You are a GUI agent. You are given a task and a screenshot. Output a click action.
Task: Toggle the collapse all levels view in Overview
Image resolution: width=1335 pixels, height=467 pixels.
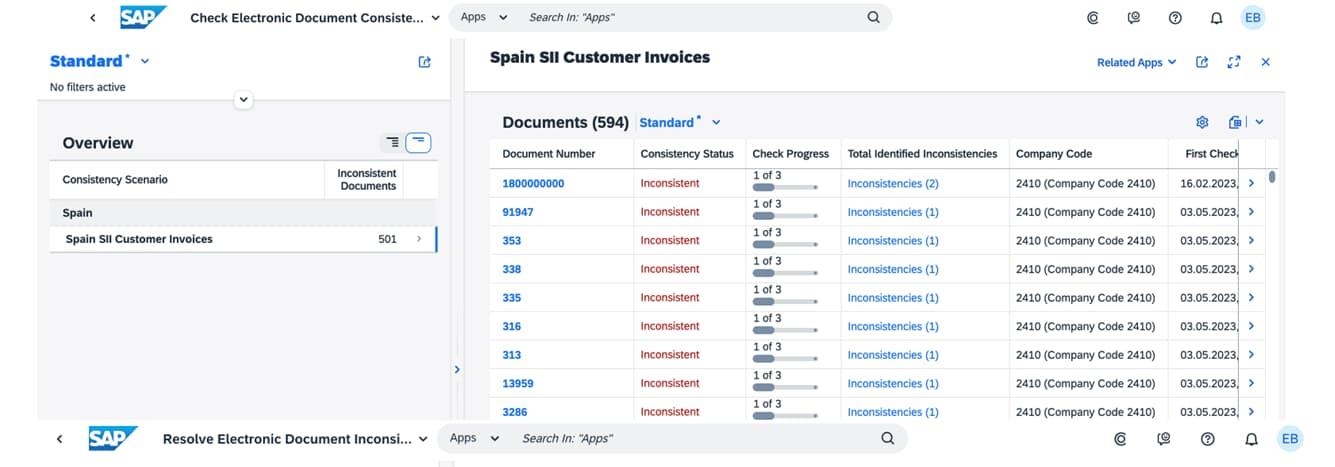click(419, 143)
